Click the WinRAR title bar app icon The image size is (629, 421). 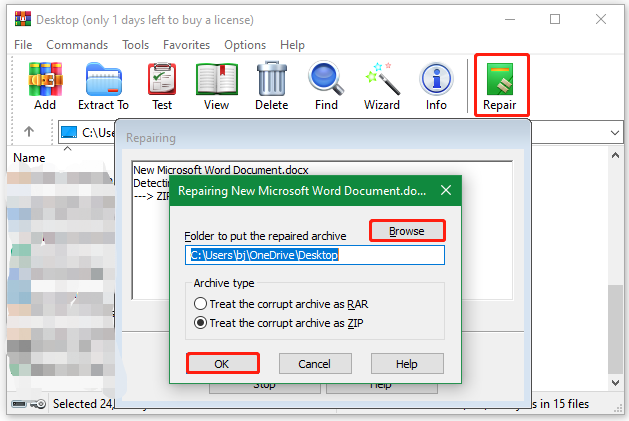coord(23,19)
